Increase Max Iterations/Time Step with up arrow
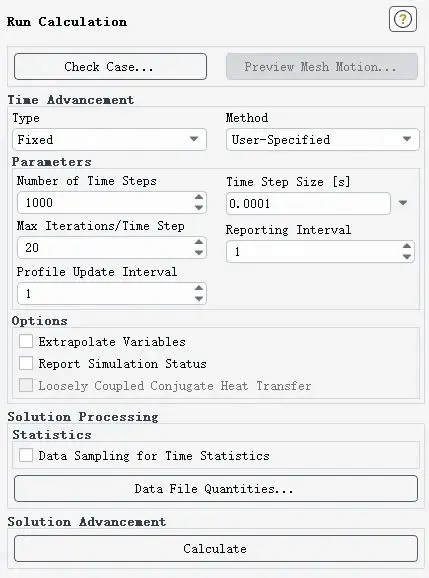This screenshot has height=578, width=429. [x=199, y=242]
